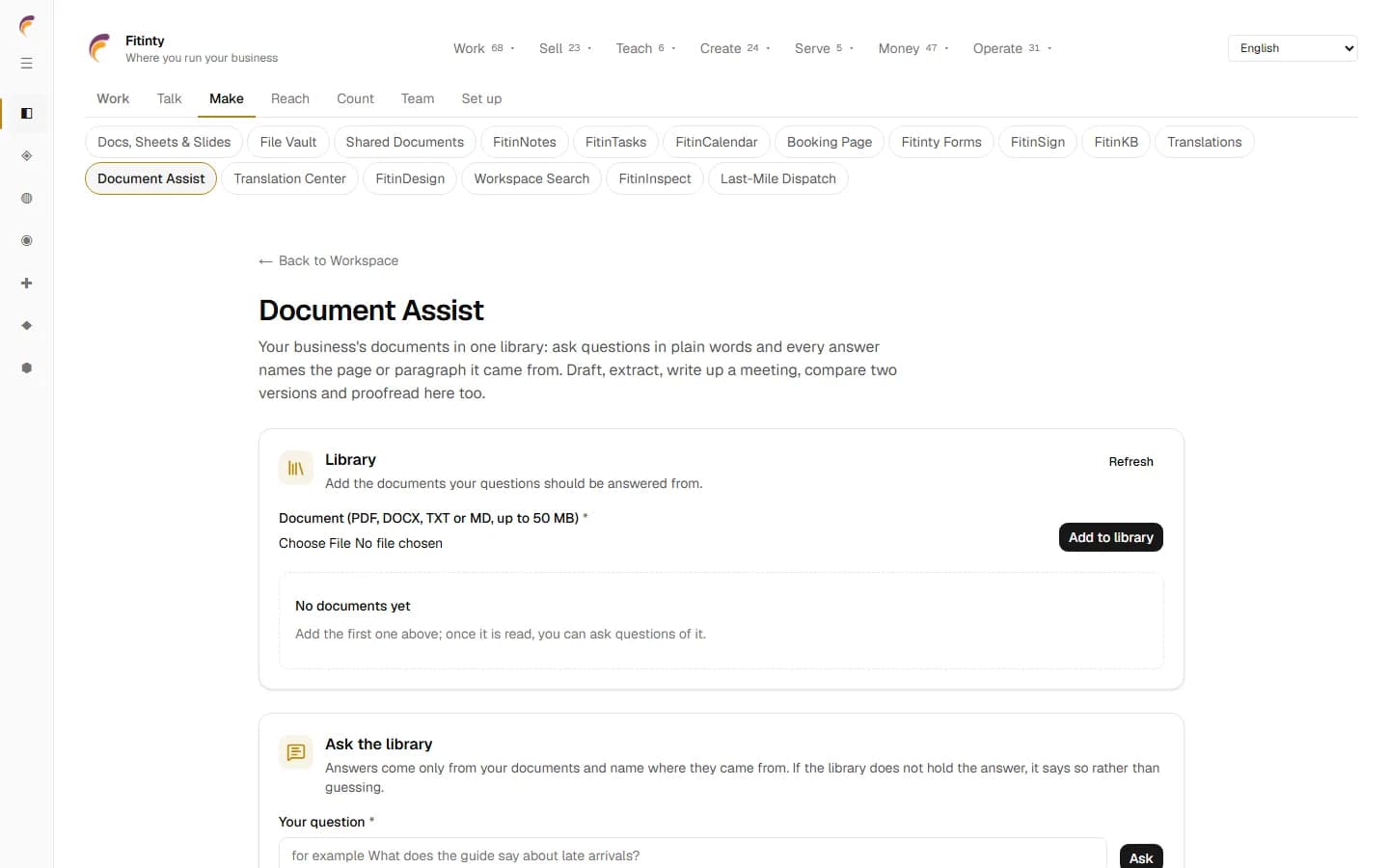Open the hamburger menu in the sidebar
1389x868 pixels.
[26, 64]
